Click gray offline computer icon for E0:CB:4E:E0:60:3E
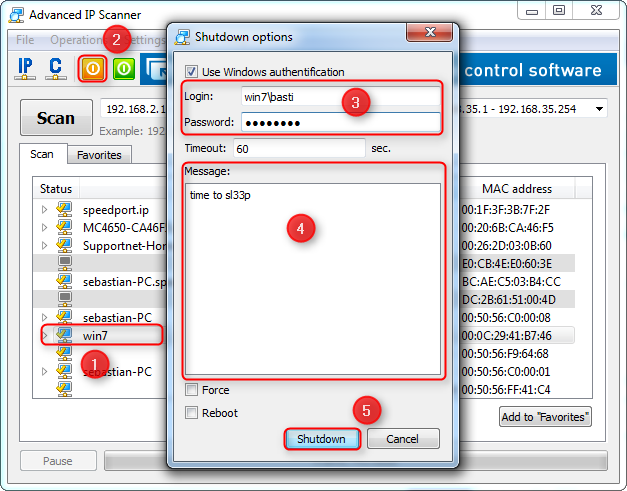 (65, 263)
